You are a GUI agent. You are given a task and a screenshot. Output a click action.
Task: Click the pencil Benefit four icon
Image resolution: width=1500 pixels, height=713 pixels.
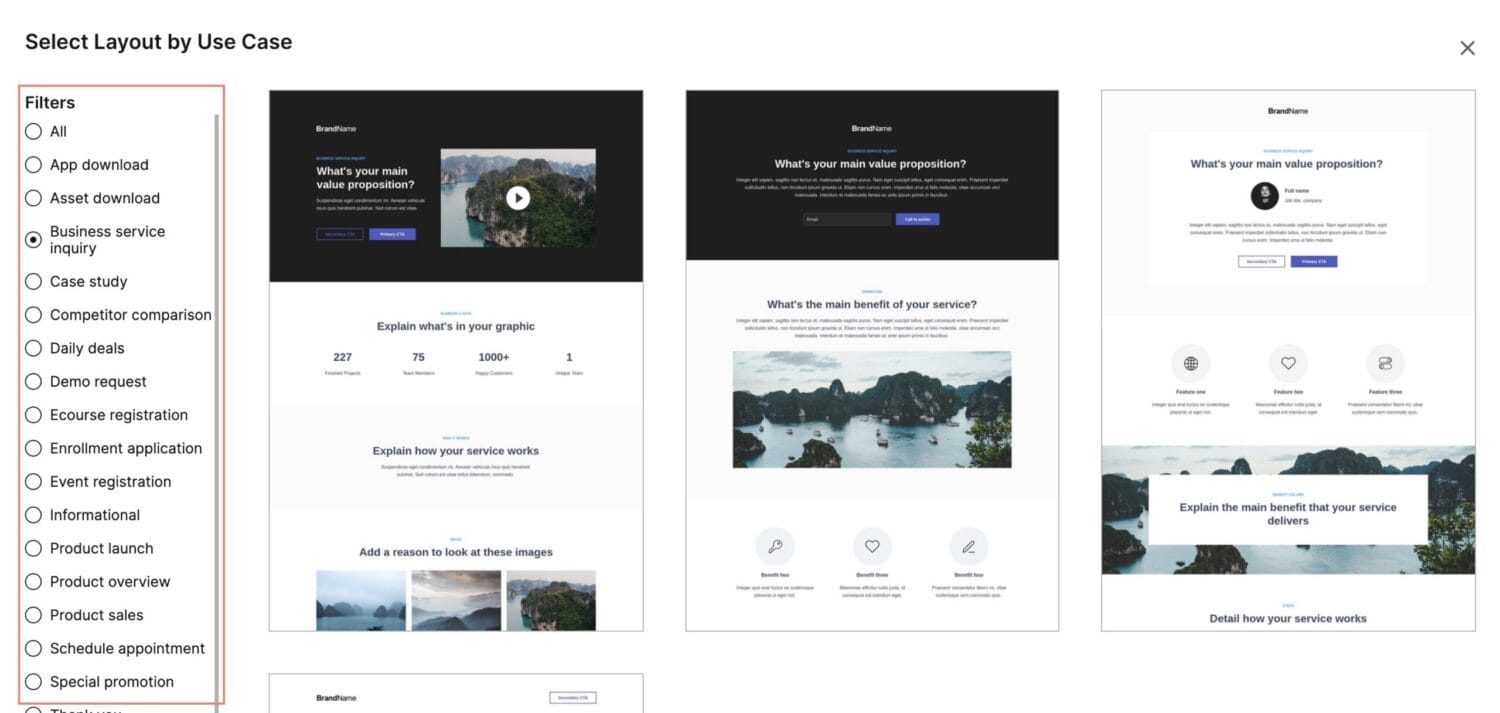click(x=968, y=547)
